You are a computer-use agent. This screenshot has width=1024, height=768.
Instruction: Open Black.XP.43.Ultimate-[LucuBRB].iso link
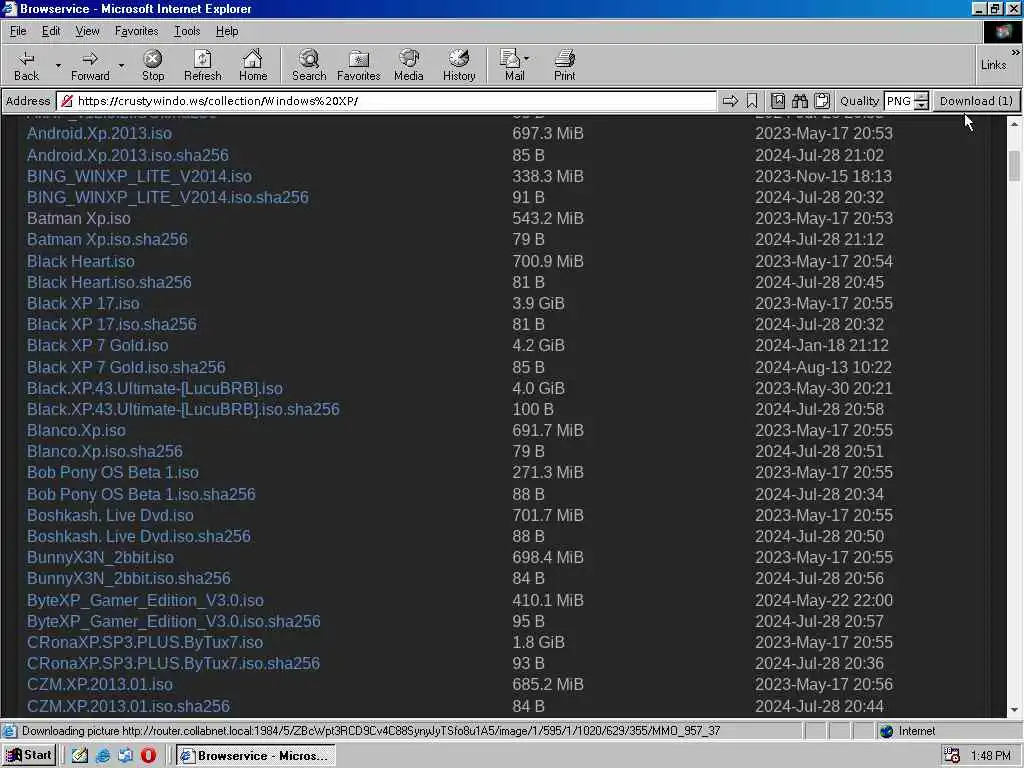tap(155, 389)
